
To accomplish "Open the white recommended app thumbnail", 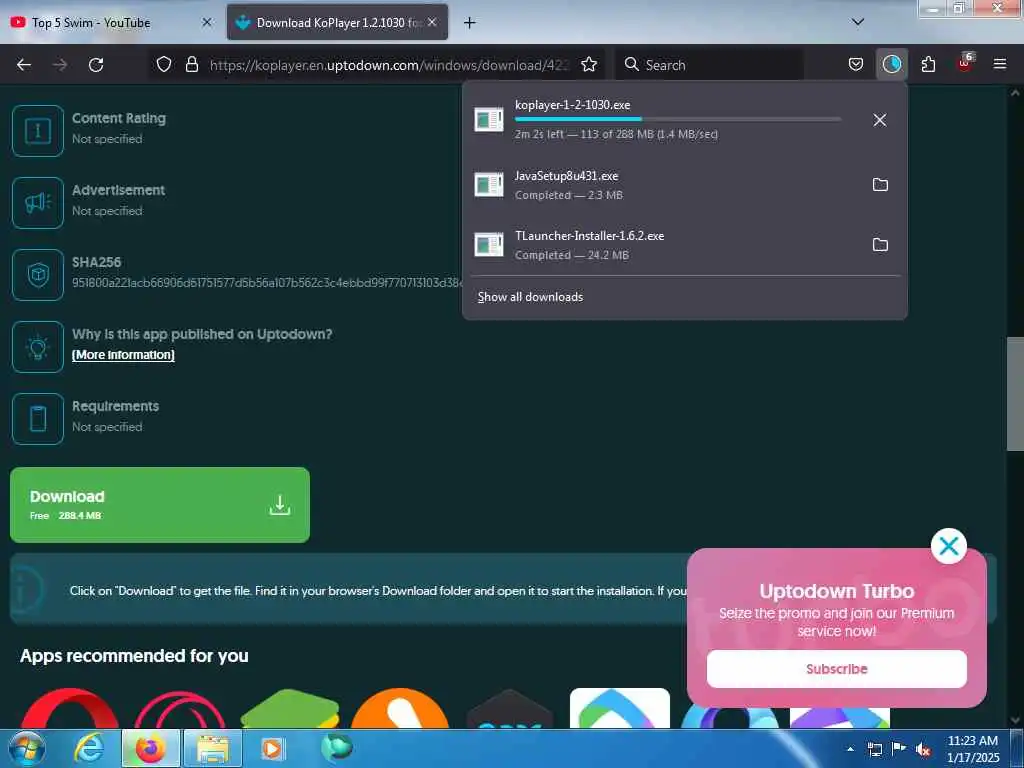I will pos(620,708).
